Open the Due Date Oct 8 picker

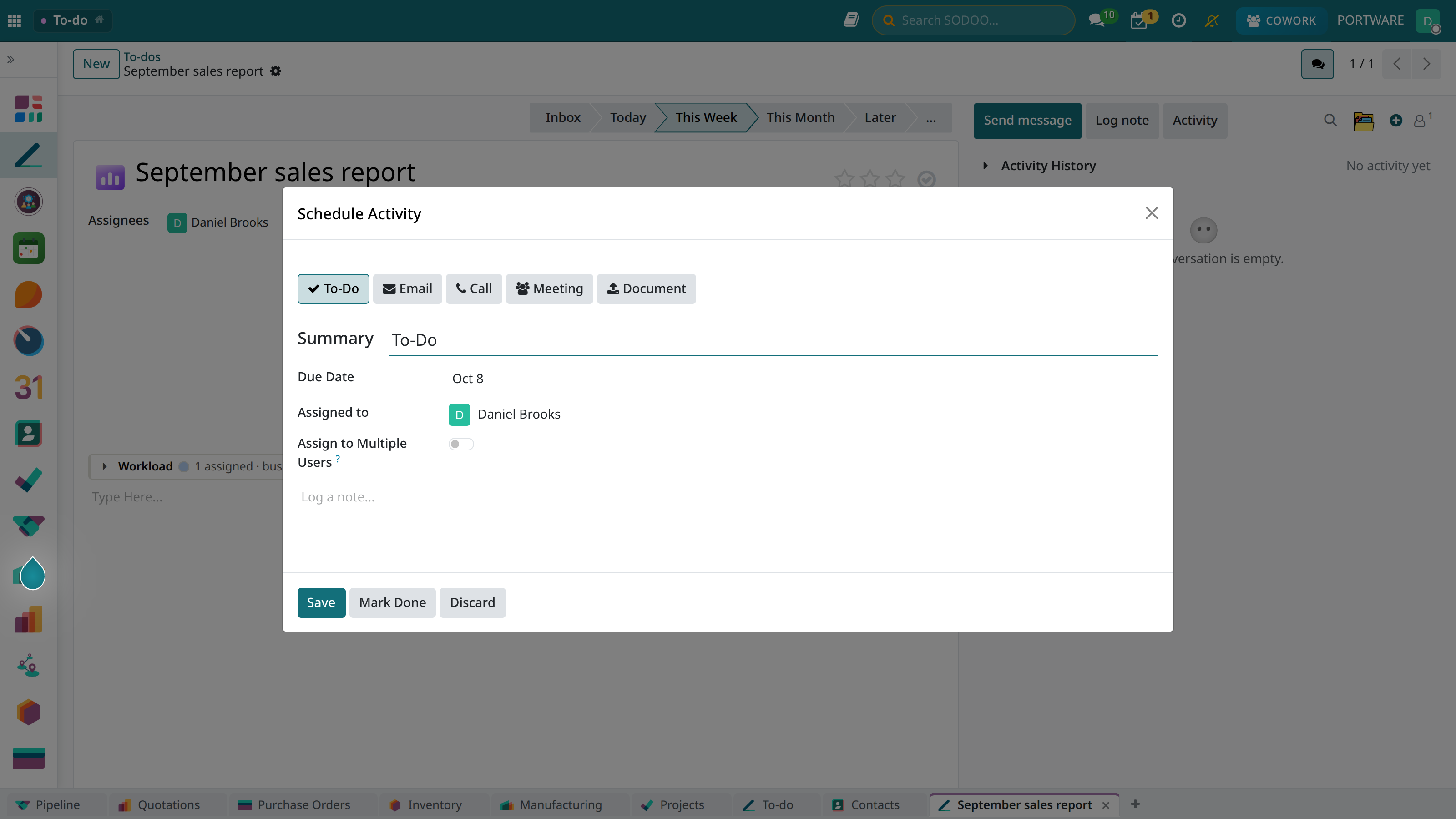tap(467, 379)
